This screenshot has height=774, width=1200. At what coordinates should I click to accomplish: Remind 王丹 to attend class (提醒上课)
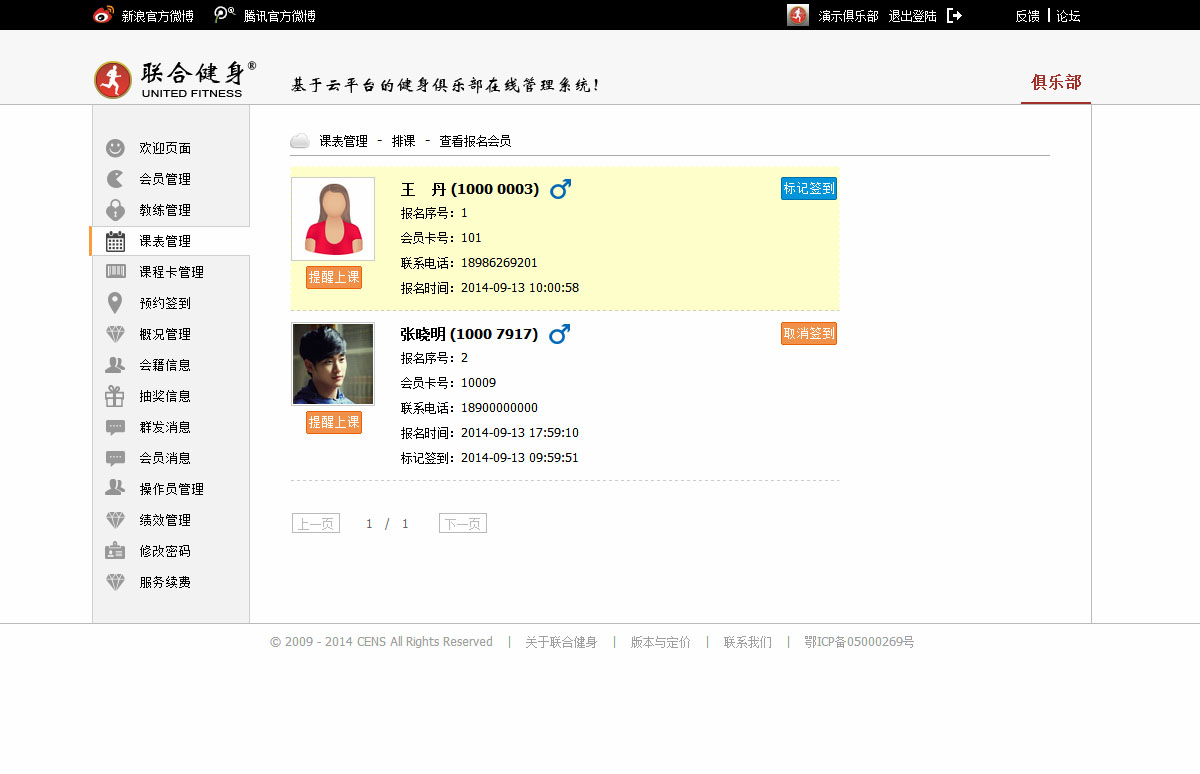click(x=333, y=277)
